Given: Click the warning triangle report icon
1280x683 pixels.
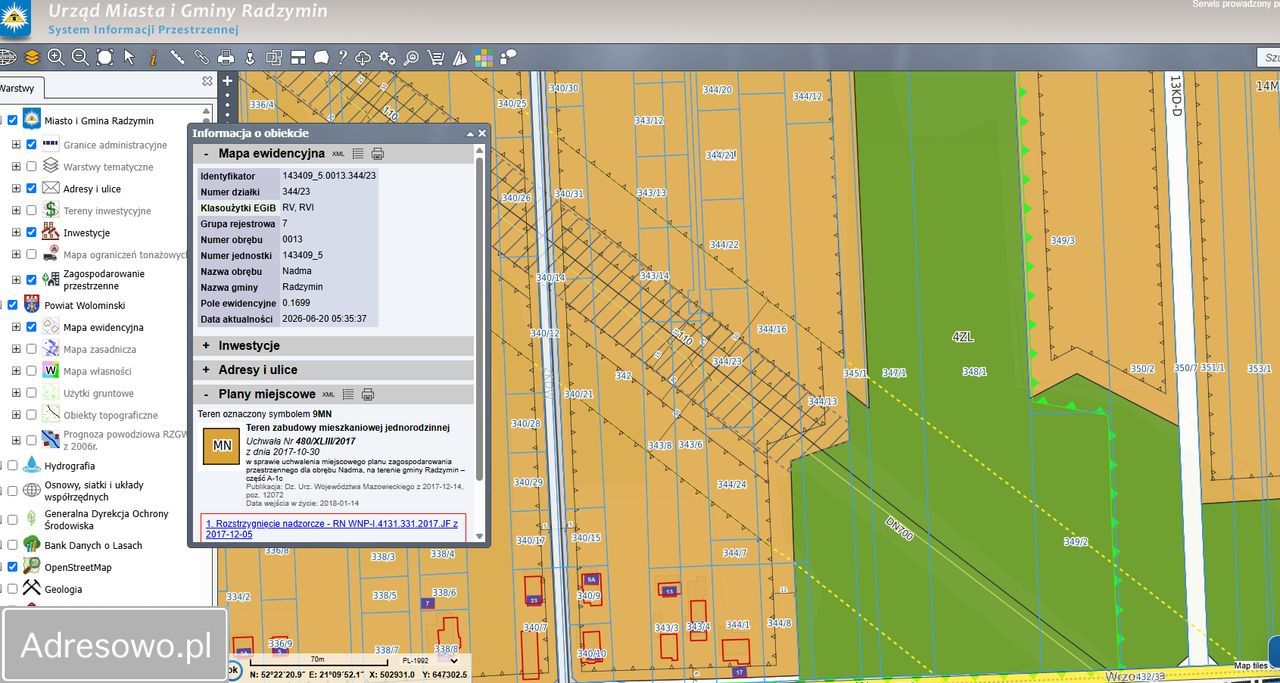Looking at the screenshot, I should [460, 57].
